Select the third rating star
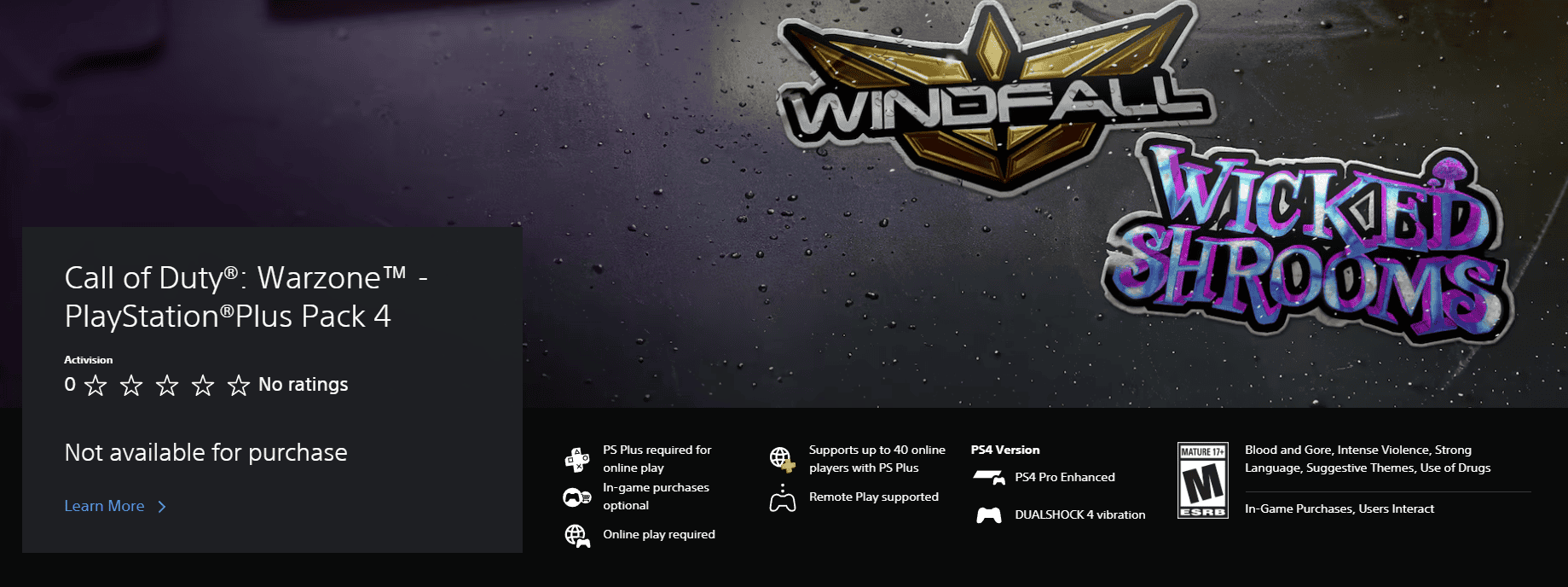The height and width of the screenshot is (587, 1568). [167, 386]
